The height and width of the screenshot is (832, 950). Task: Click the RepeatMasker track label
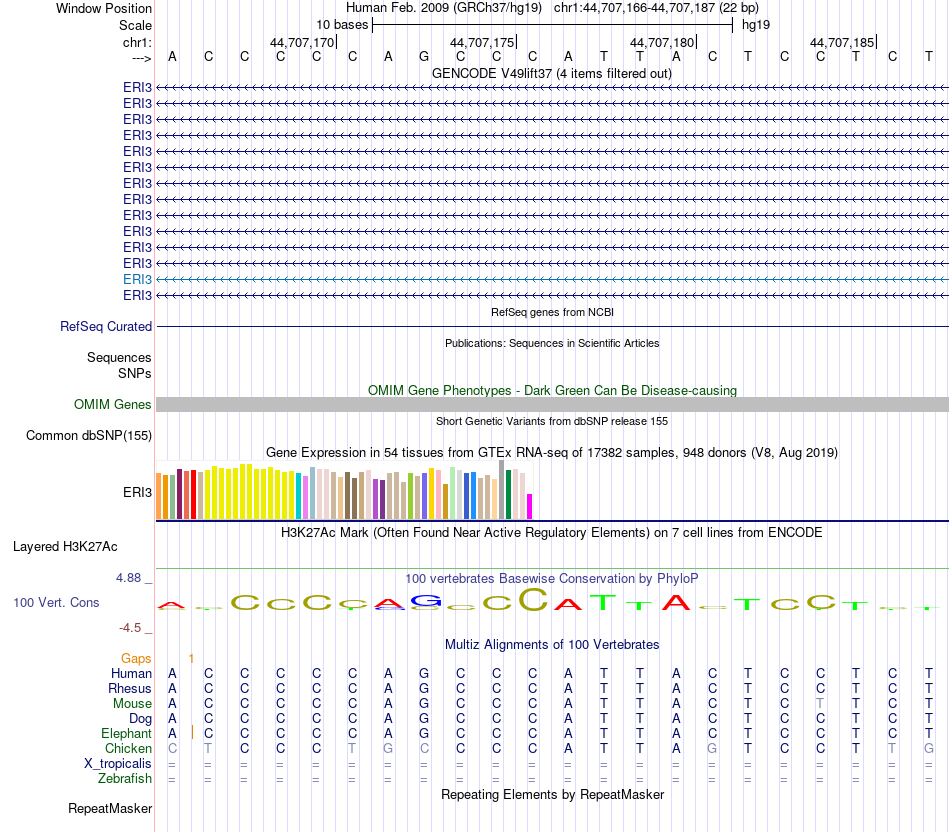coord(110,808)
